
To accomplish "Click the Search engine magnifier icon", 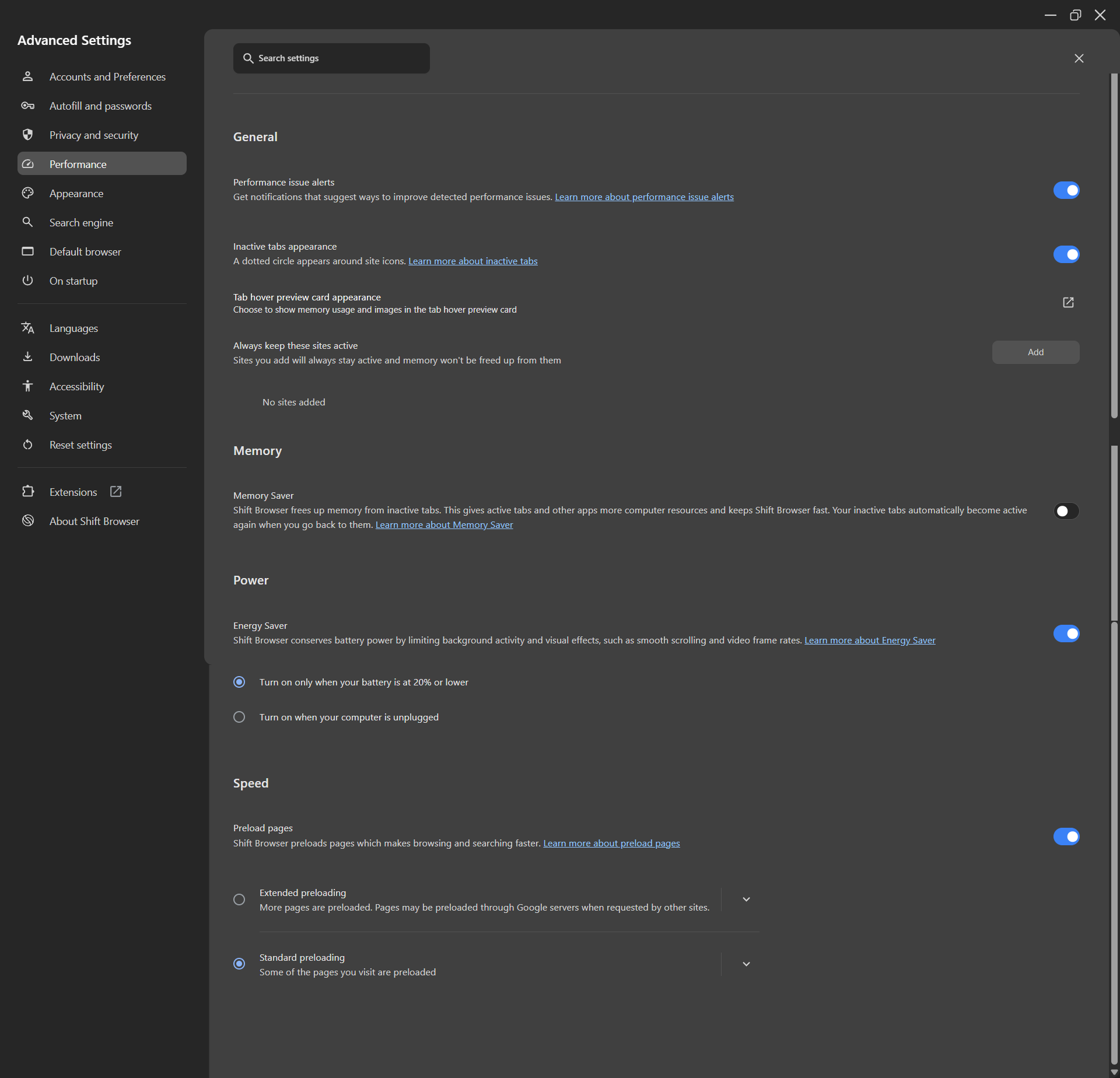I will click(x=27, y=222).
